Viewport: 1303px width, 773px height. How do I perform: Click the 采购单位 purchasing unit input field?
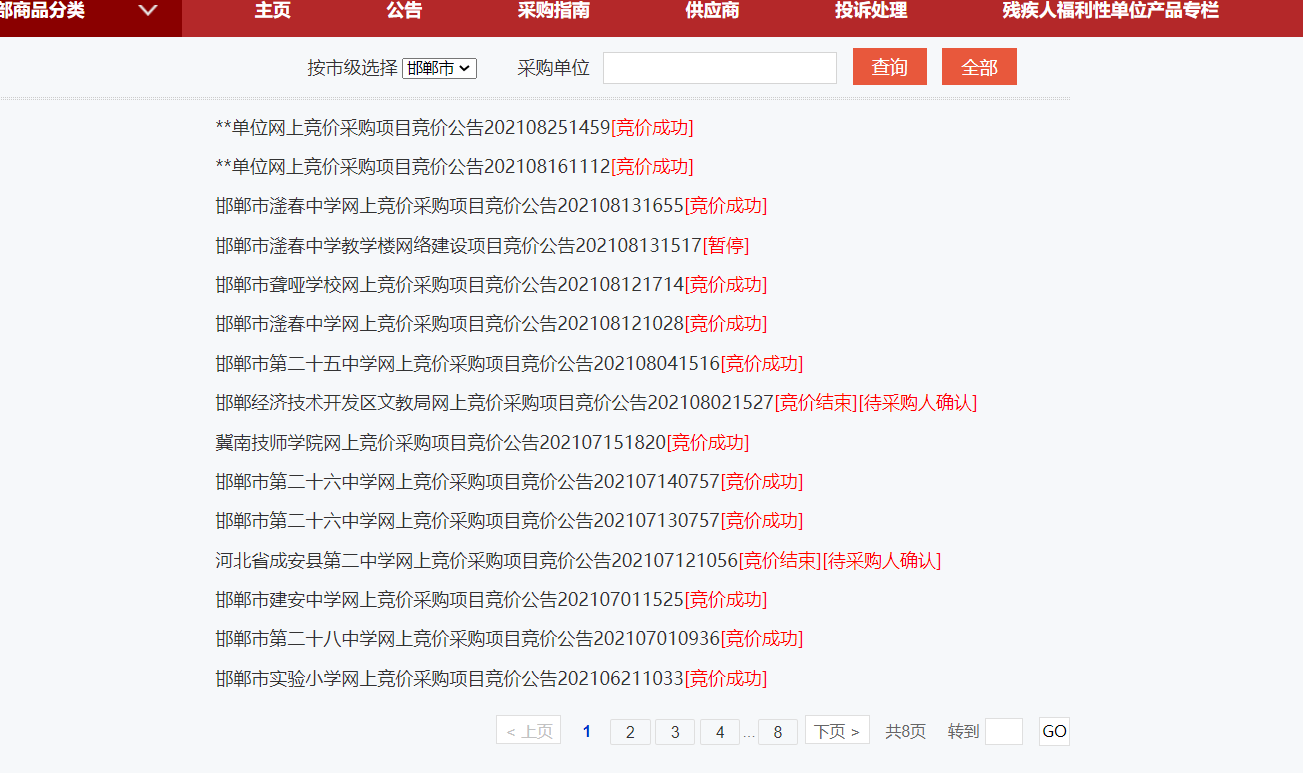[718, 67]
